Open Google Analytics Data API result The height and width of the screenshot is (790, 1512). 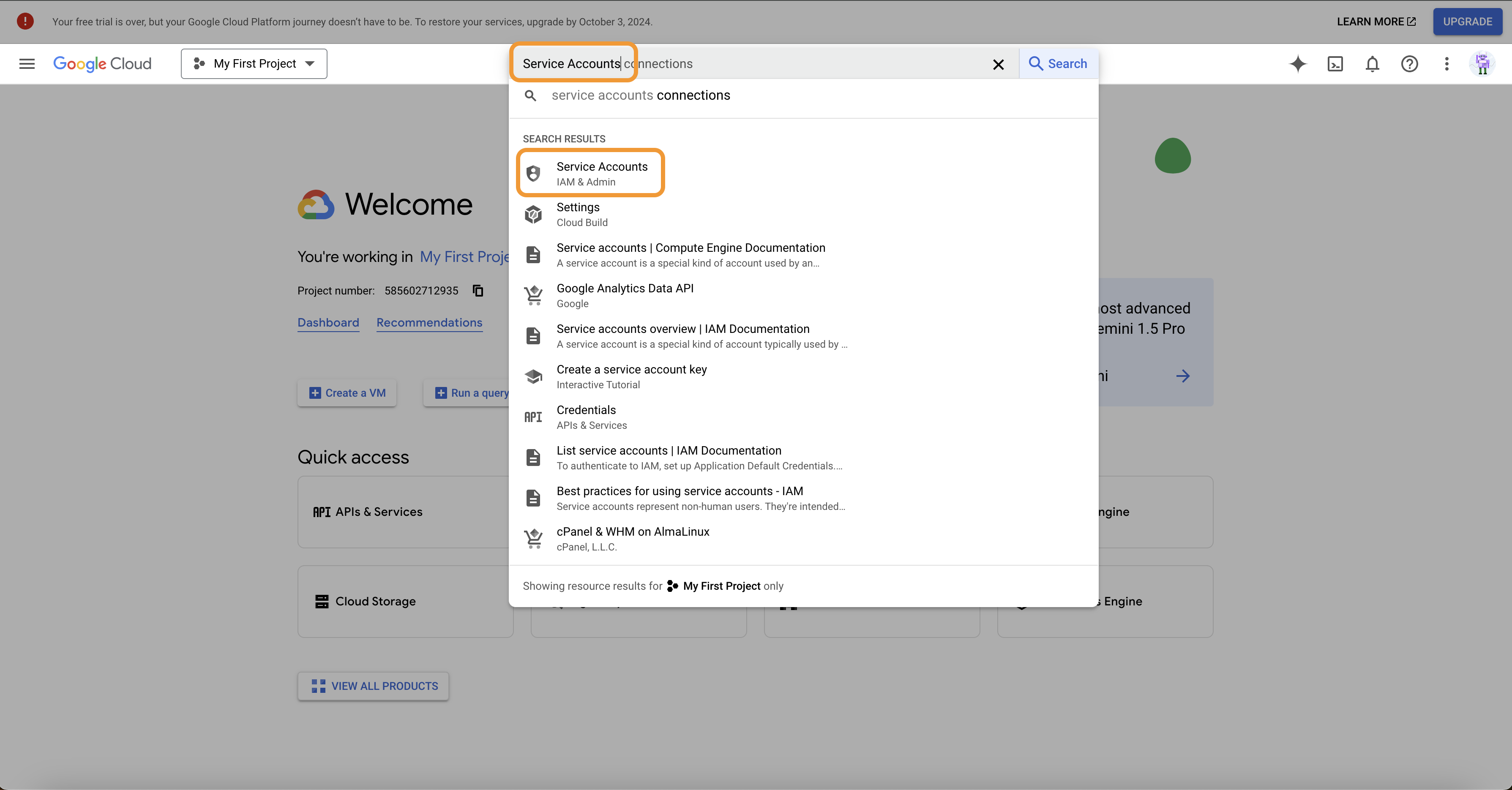pyautogui.click(x=804, y=295)
